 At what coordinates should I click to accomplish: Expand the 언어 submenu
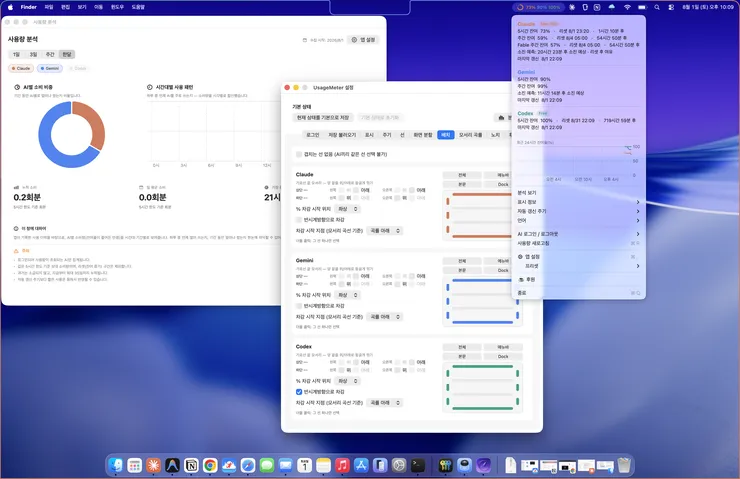tap(579, 220)
